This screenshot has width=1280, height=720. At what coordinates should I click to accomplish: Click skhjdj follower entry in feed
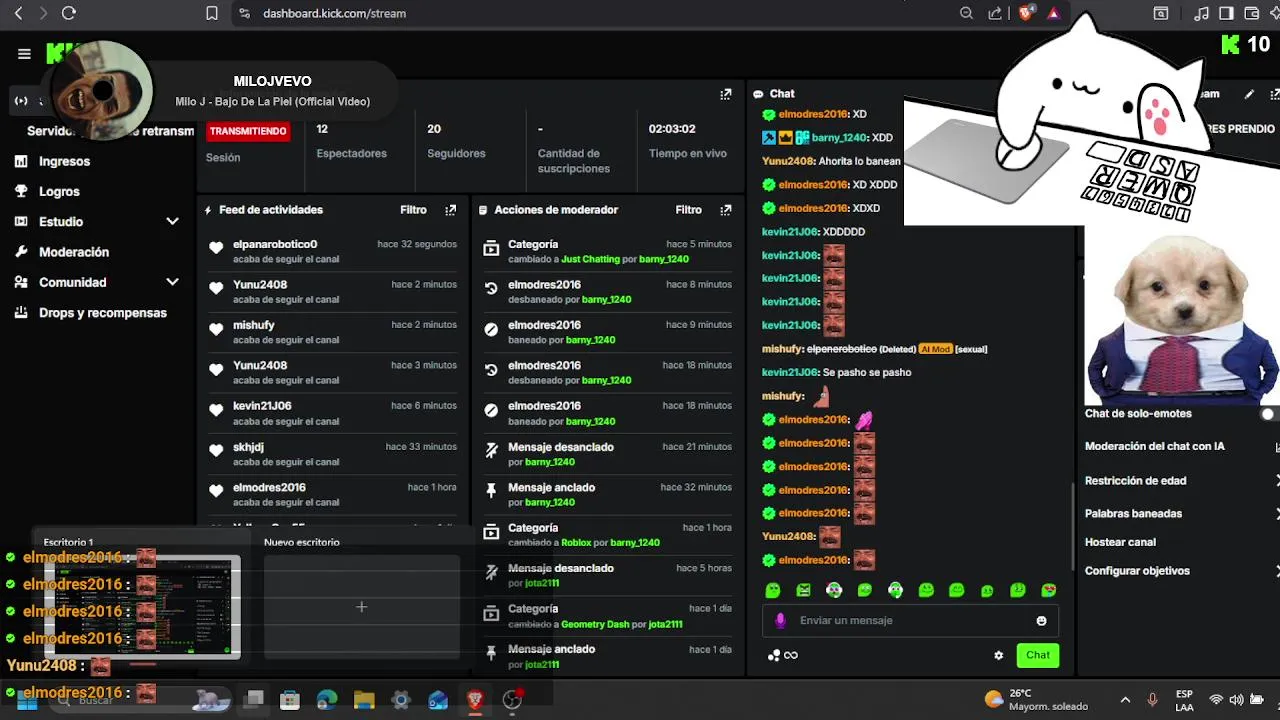[x=332, y=454]
